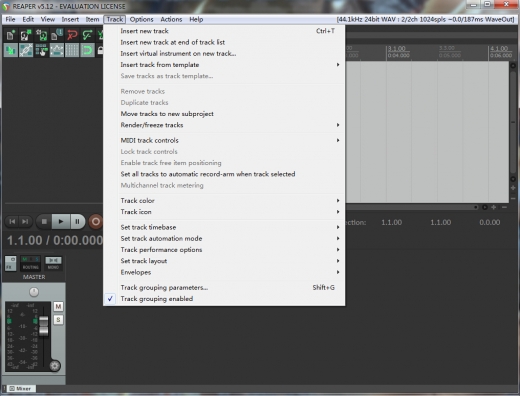Click the Open Project toolbar icon
Viewport: 520px width, 396px height.
coord(26,35)
